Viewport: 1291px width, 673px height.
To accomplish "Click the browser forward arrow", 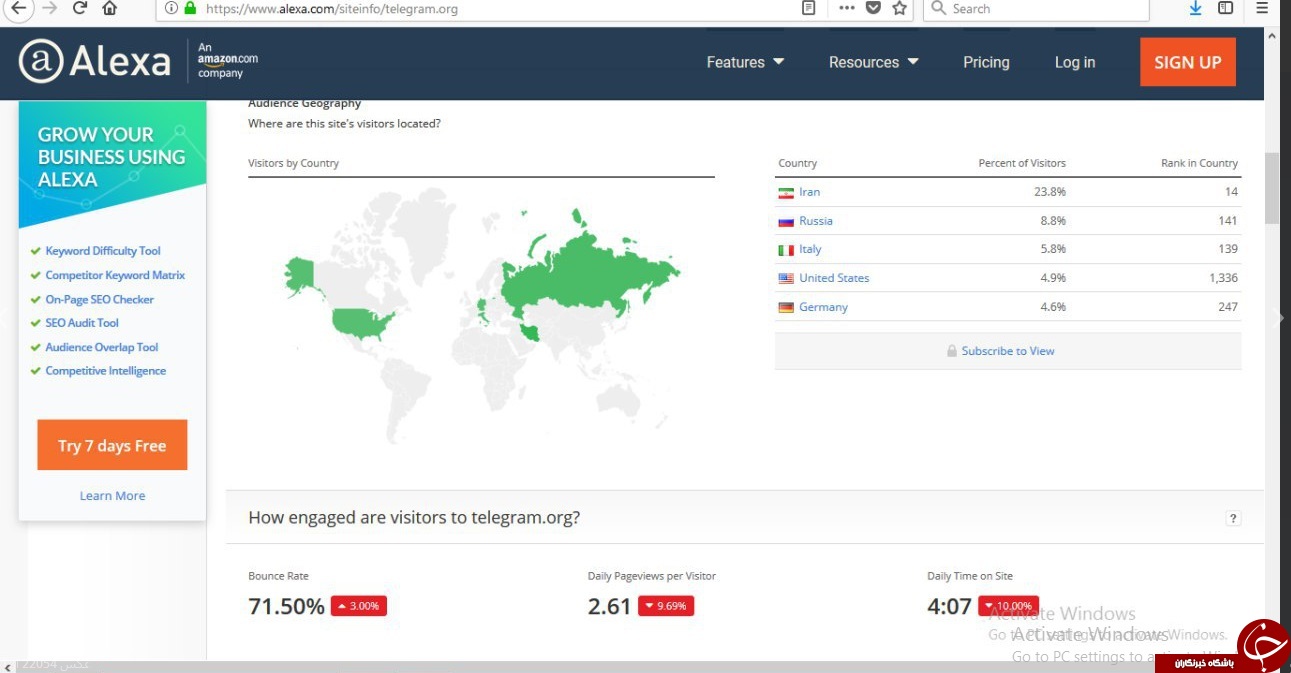I will click(49, 8).
